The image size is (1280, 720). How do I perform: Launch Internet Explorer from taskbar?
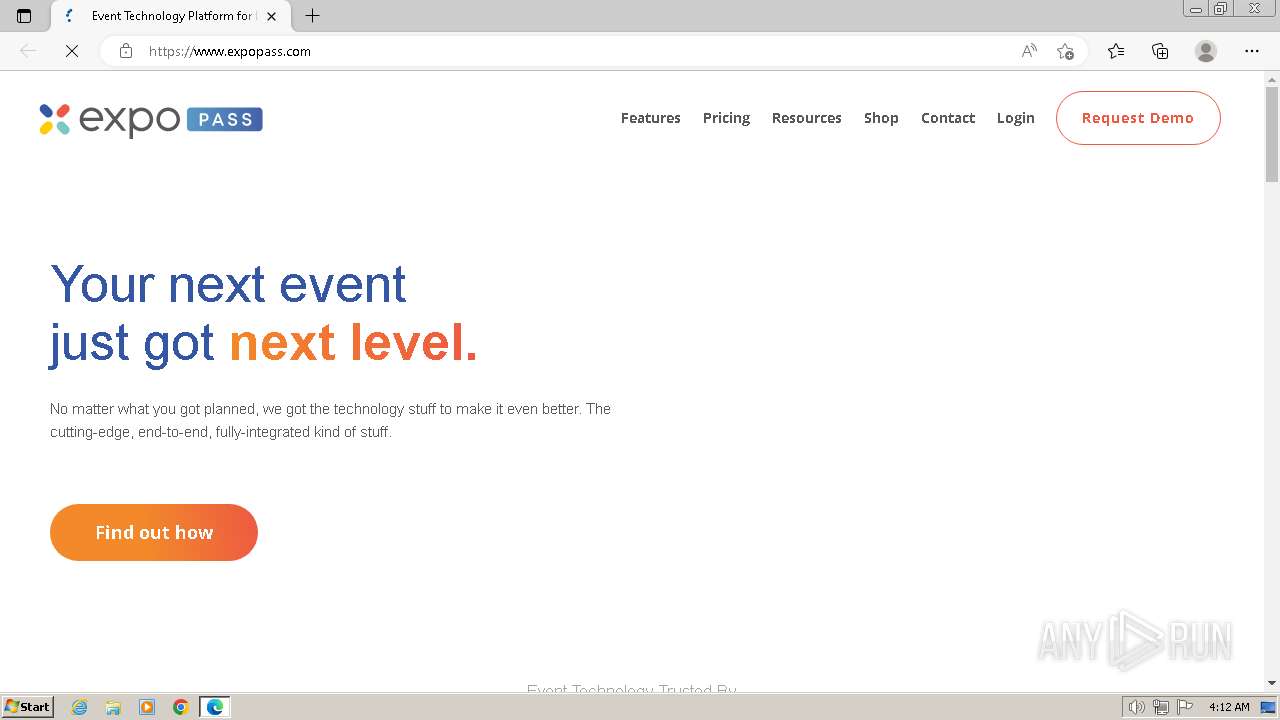80,707
